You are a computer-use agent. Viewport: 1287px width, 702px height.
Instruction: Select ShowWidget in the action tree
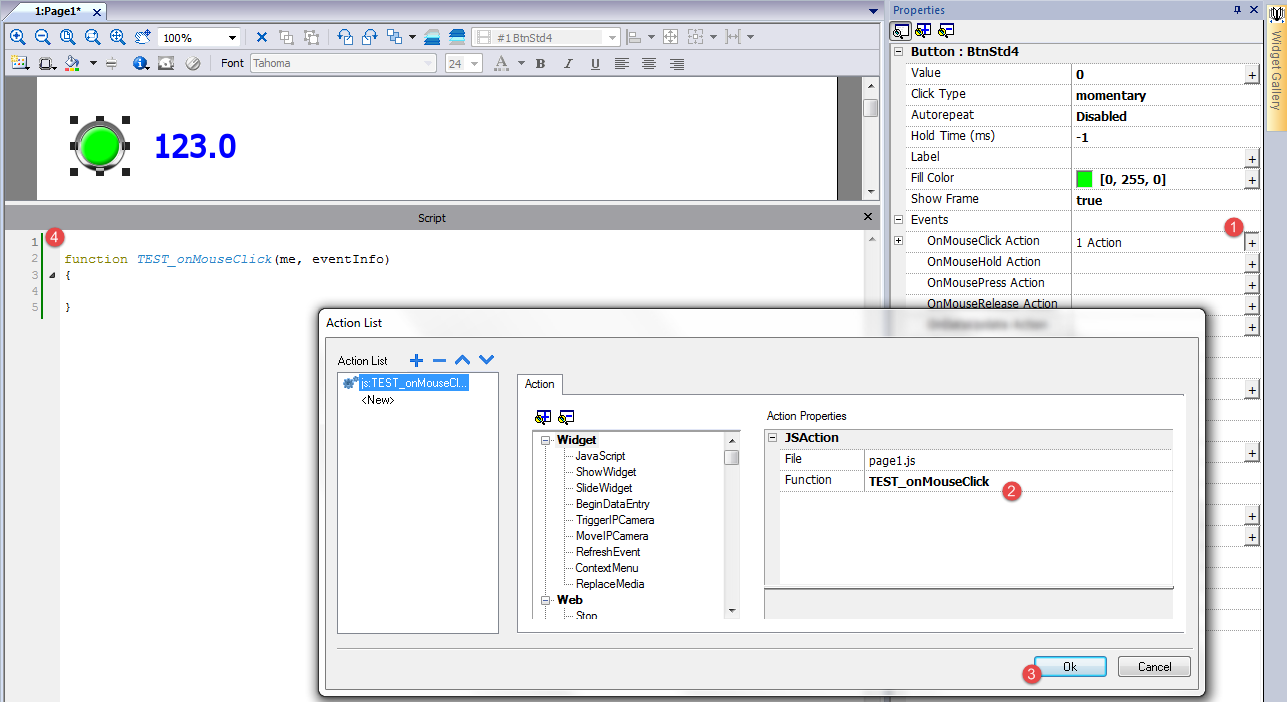[x=605, y=472]
